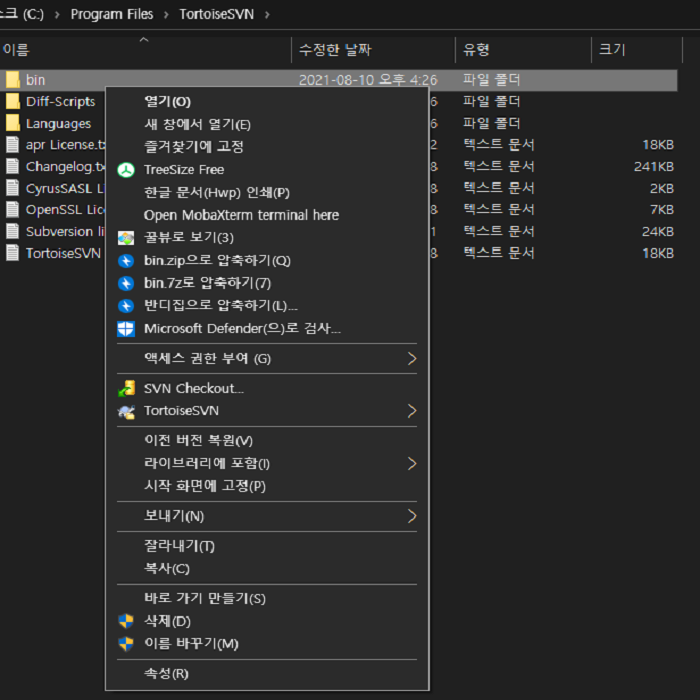The image size is (700, 700).
Task: Select the Languages folder icon
Action: 13,123
